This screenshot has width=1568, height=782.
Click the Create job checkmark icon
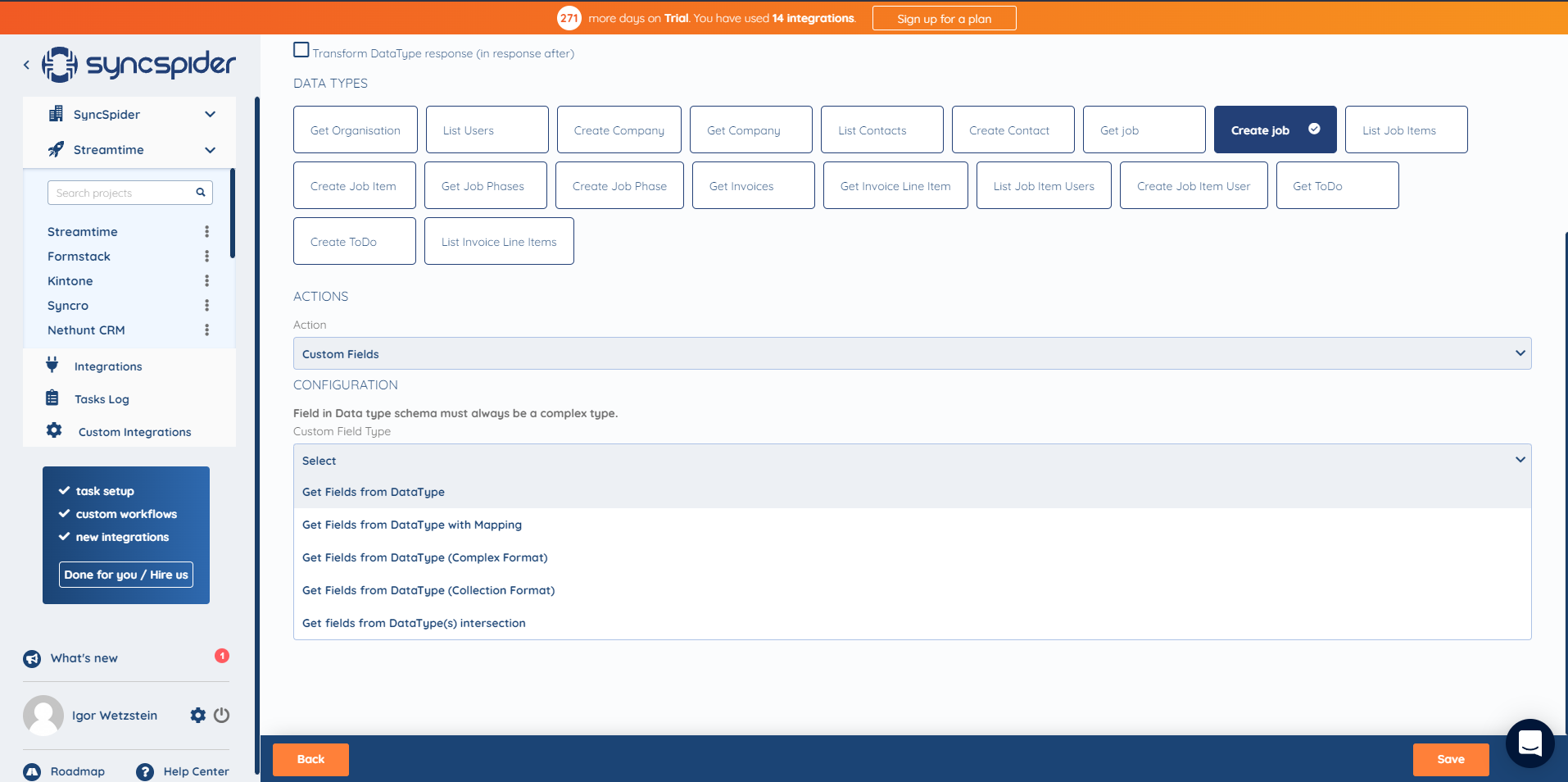pos(1314,129)
